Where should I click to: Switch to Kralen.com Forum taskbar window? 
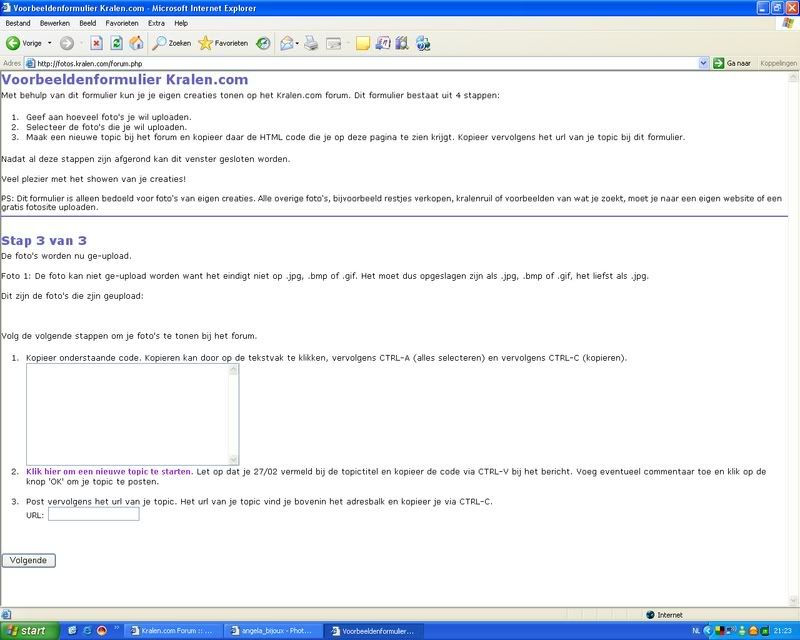tap(172, 631)
